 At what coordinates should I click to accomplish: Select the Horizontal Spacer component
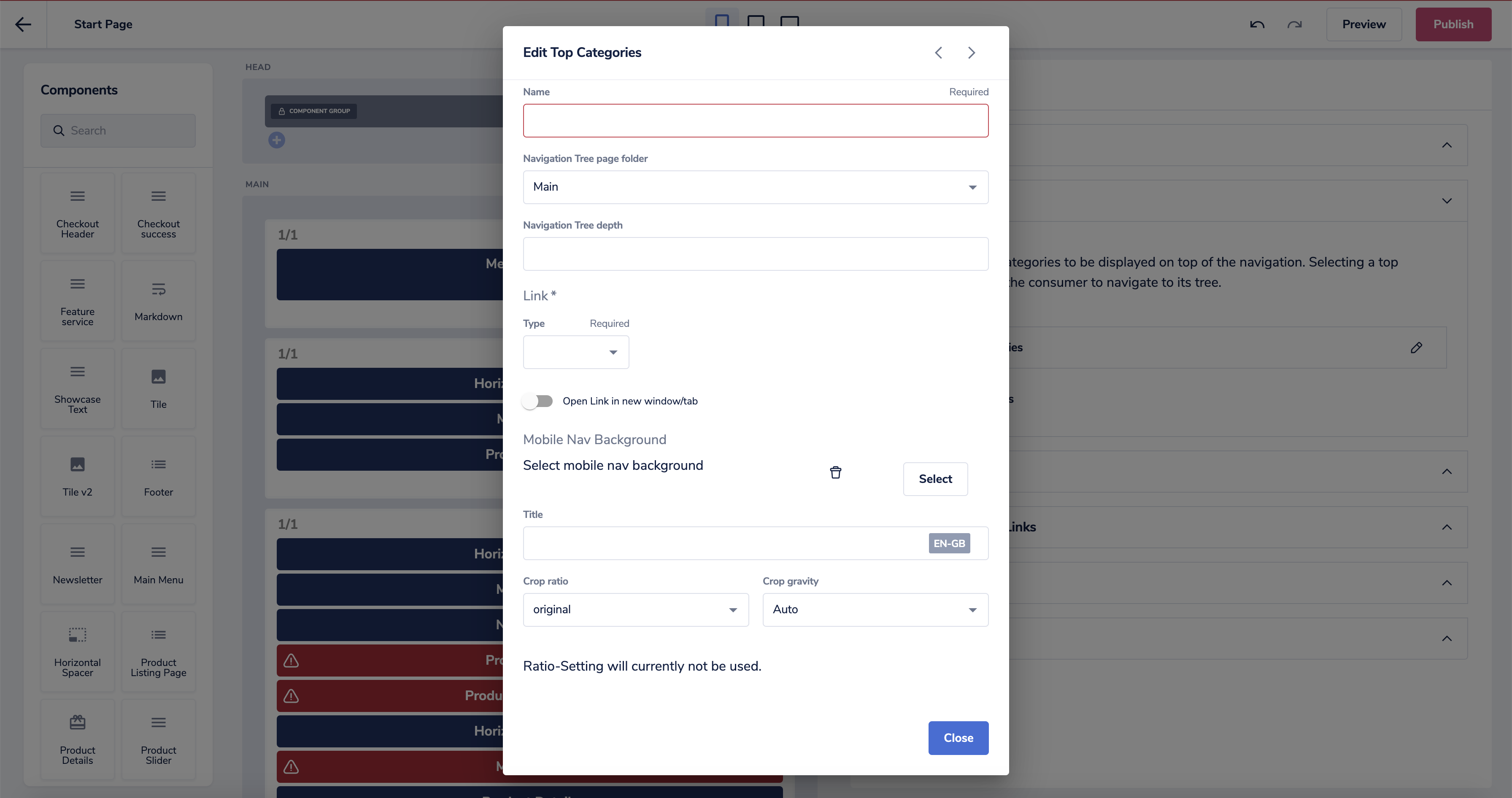tap(78, 652)
